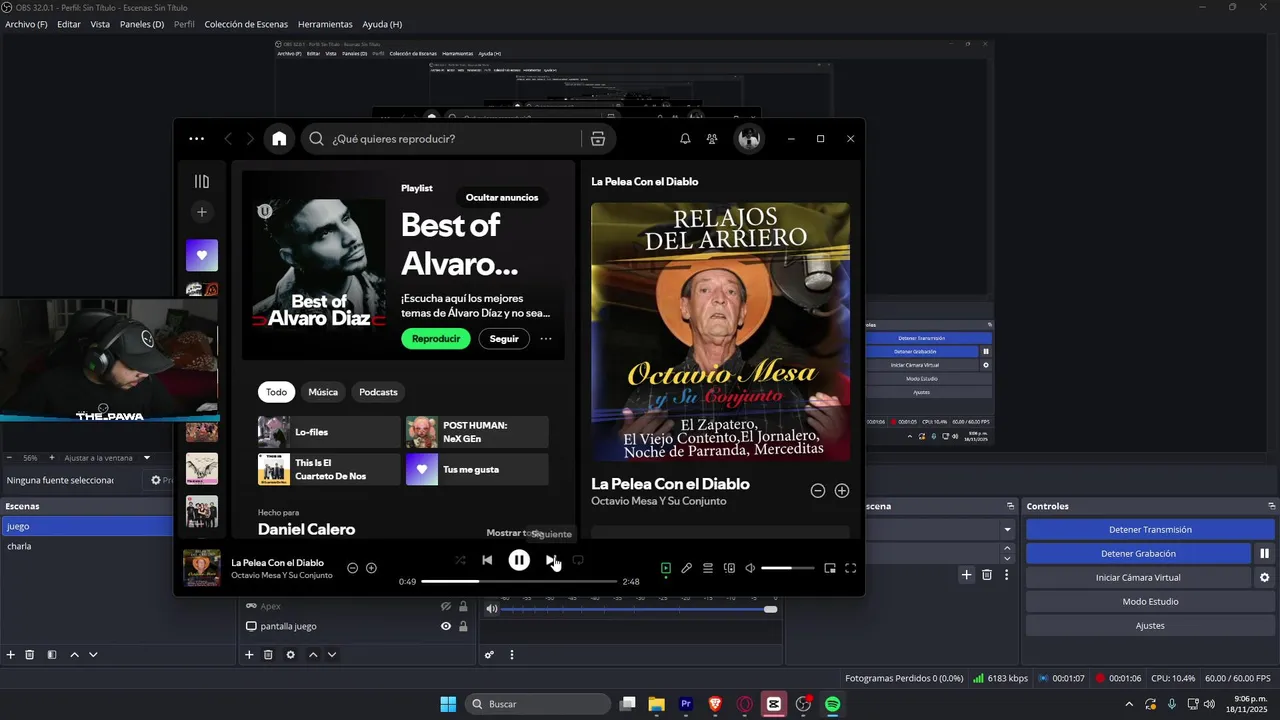The height and width of the screenshot is (720, 1280).
Task: Go to Spotify Home
Action: 279,139
